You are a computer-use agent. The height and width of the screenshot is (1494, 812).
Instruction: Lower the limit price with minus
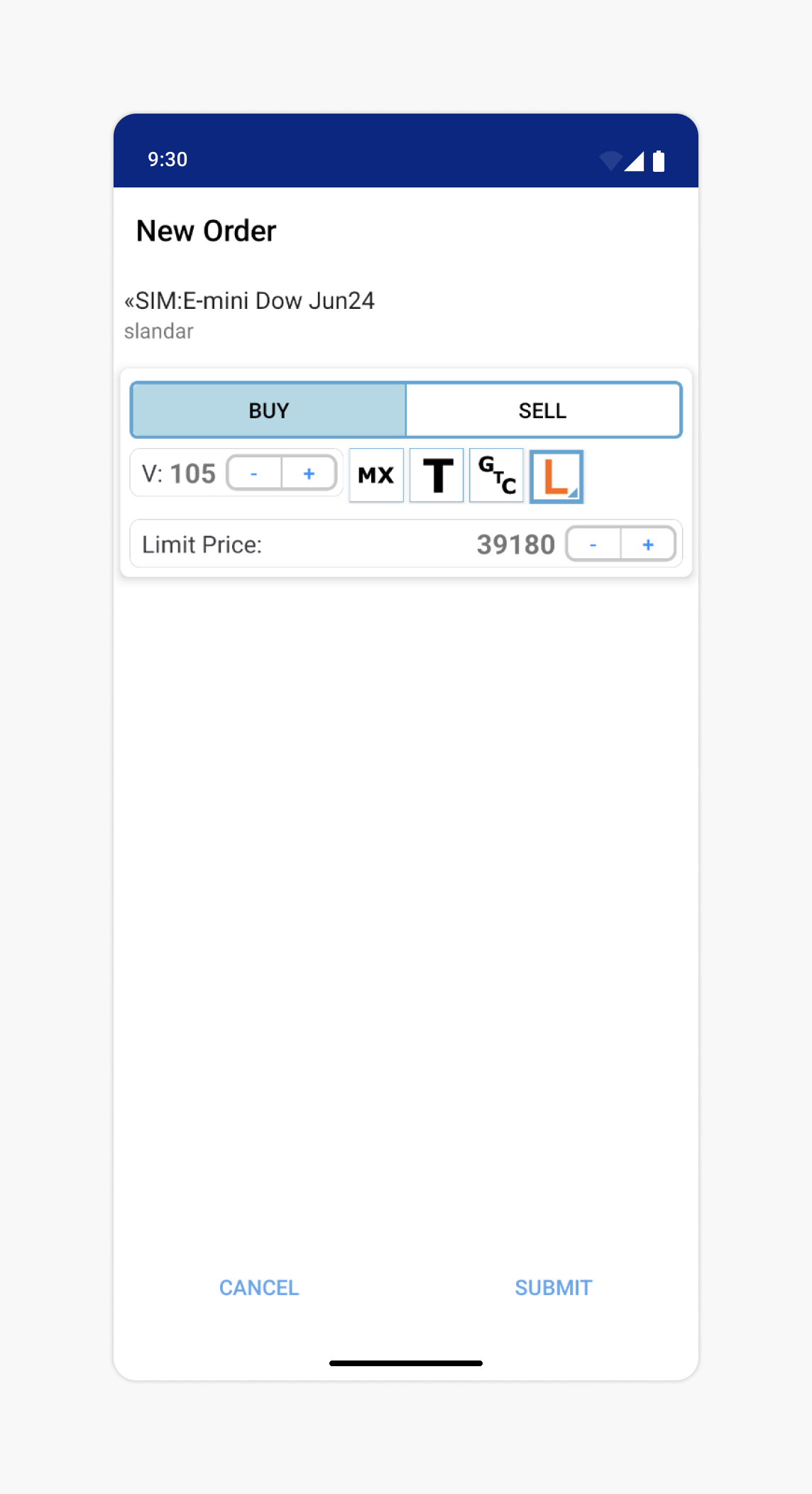593,545
